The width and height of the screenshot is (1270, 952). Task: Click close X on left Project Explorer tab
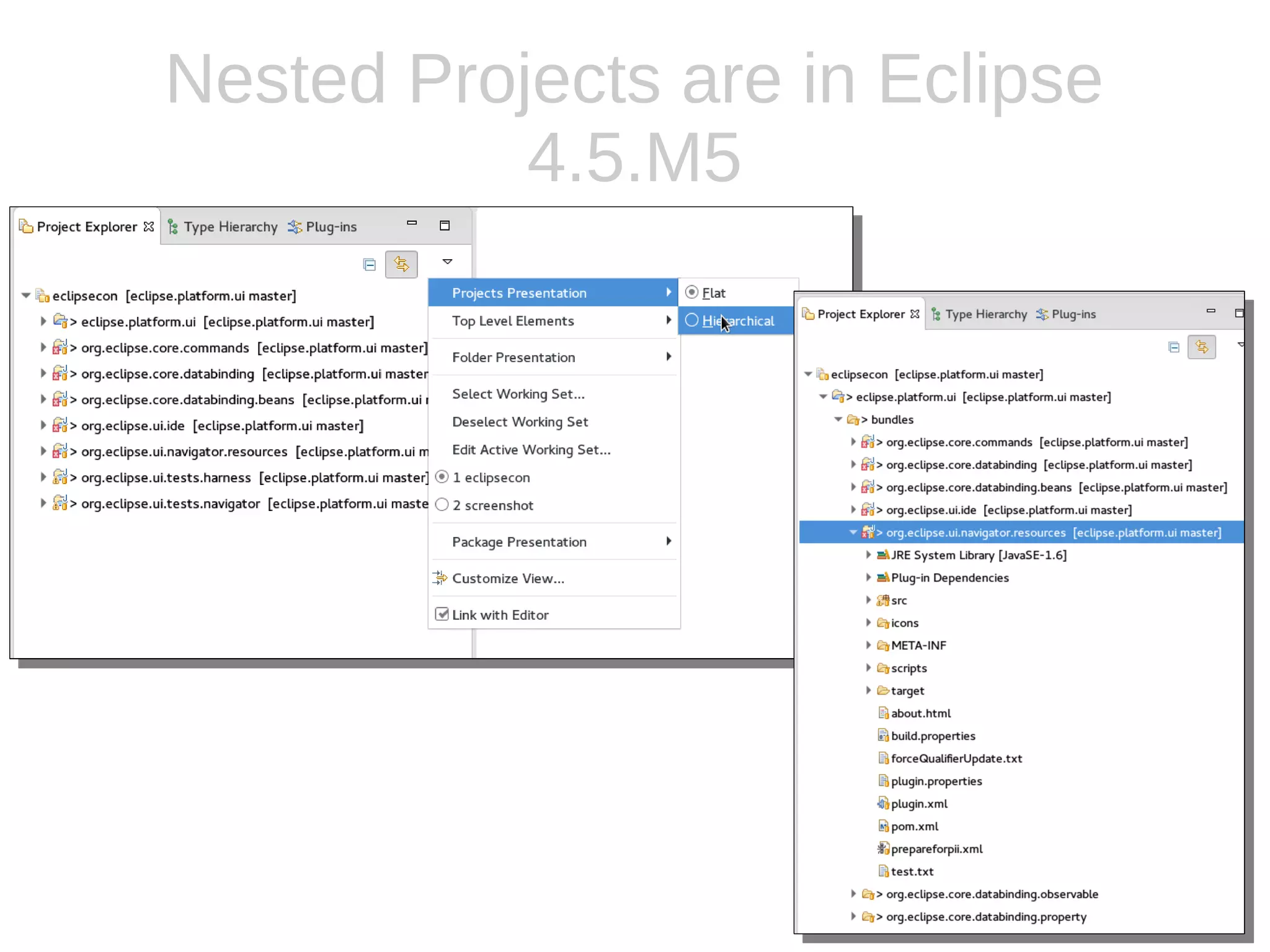tap(148, 227)
